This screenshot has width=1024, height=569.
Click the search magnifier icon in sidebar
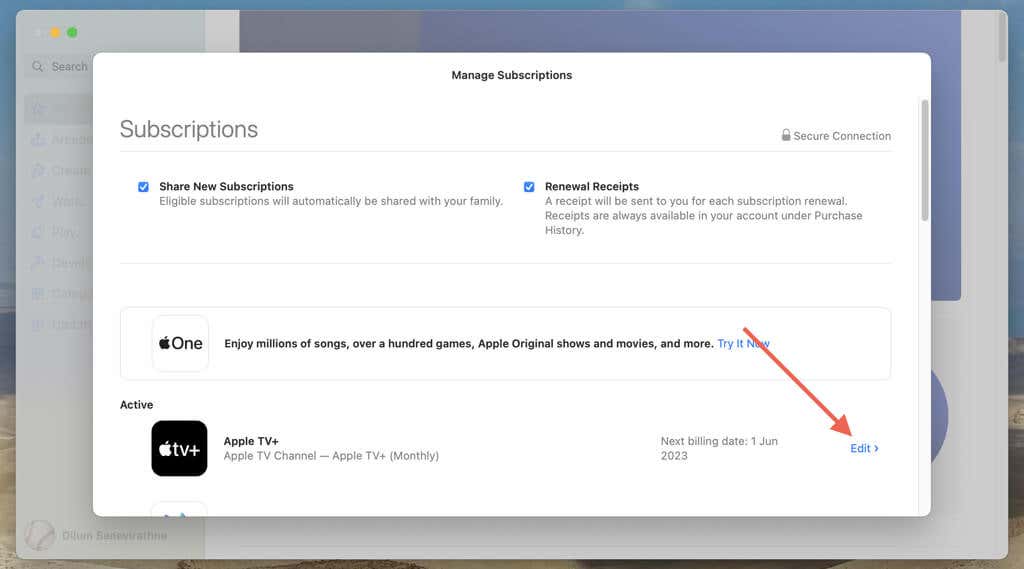coord(38,67)
